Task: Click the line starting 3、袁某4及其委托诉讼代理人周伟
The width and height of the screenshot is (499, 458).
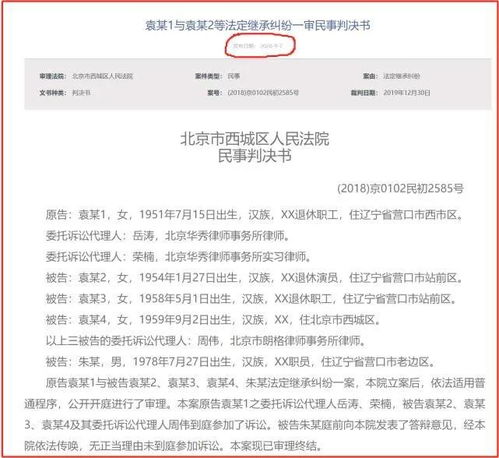Action: click(x=255, y=425)
